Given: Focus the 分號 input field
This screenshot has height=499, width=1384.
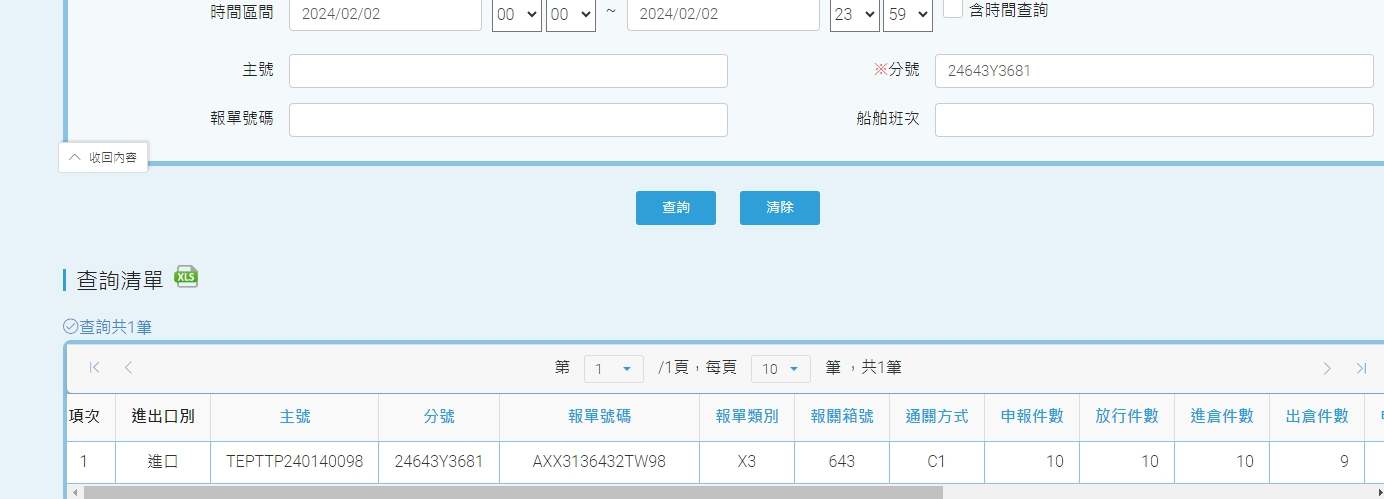Looking at the screenshot, I should tap(1153, 71).
